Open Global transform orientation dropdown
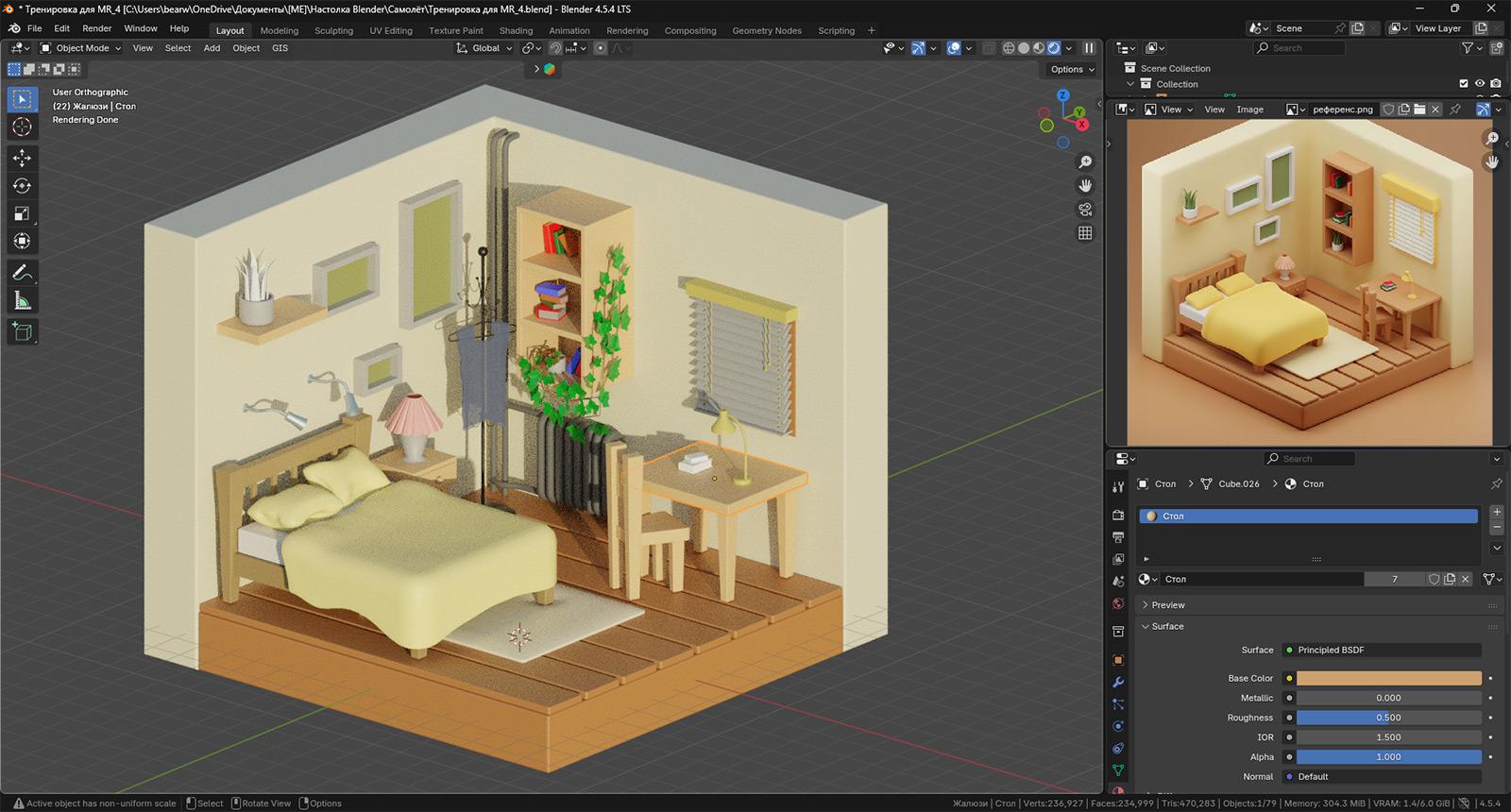The height and width of the screenshot is (812, 1511). [484, 48]
